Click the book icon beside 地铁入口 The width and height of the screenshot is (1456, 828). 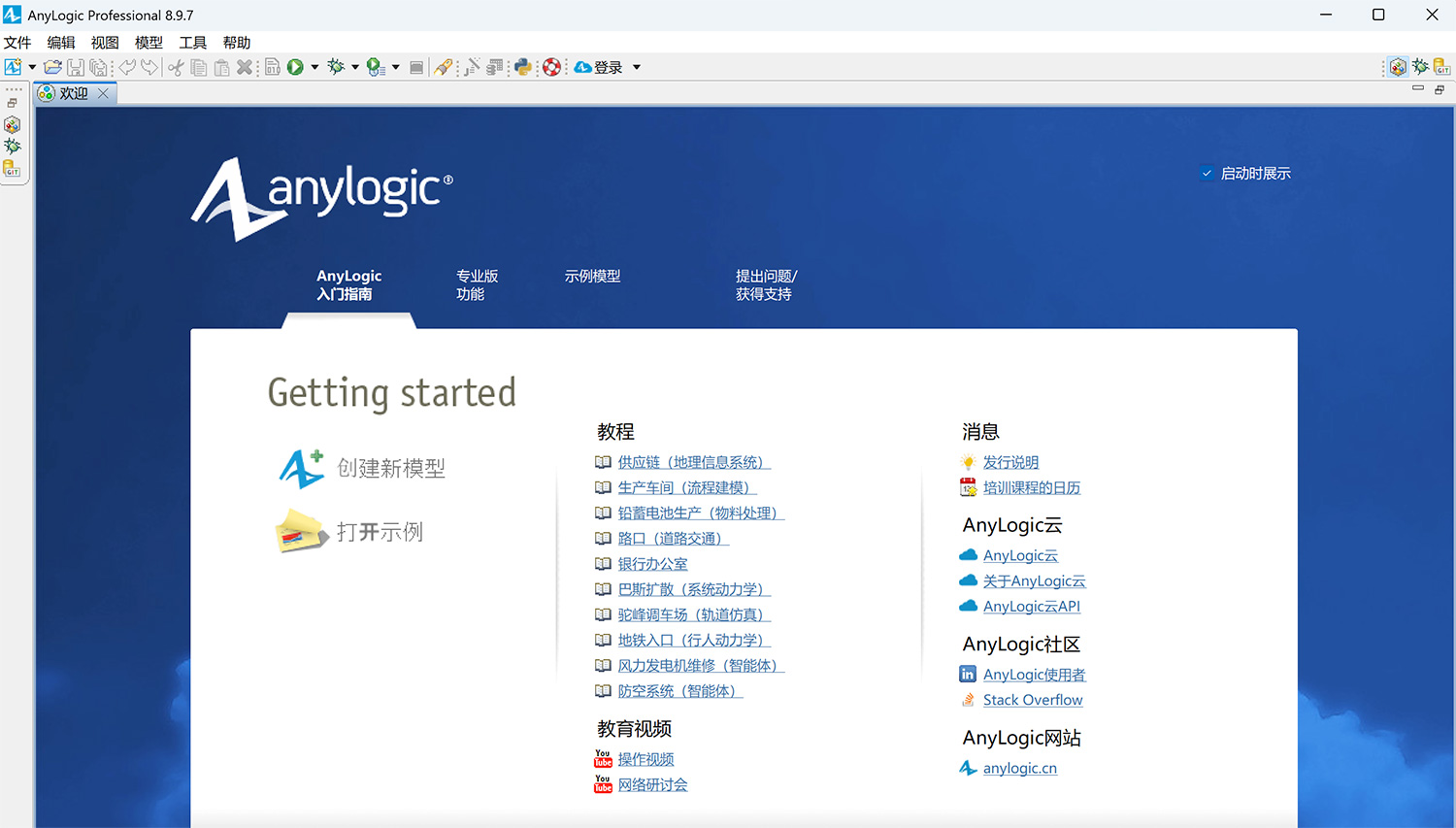point(603,640)
